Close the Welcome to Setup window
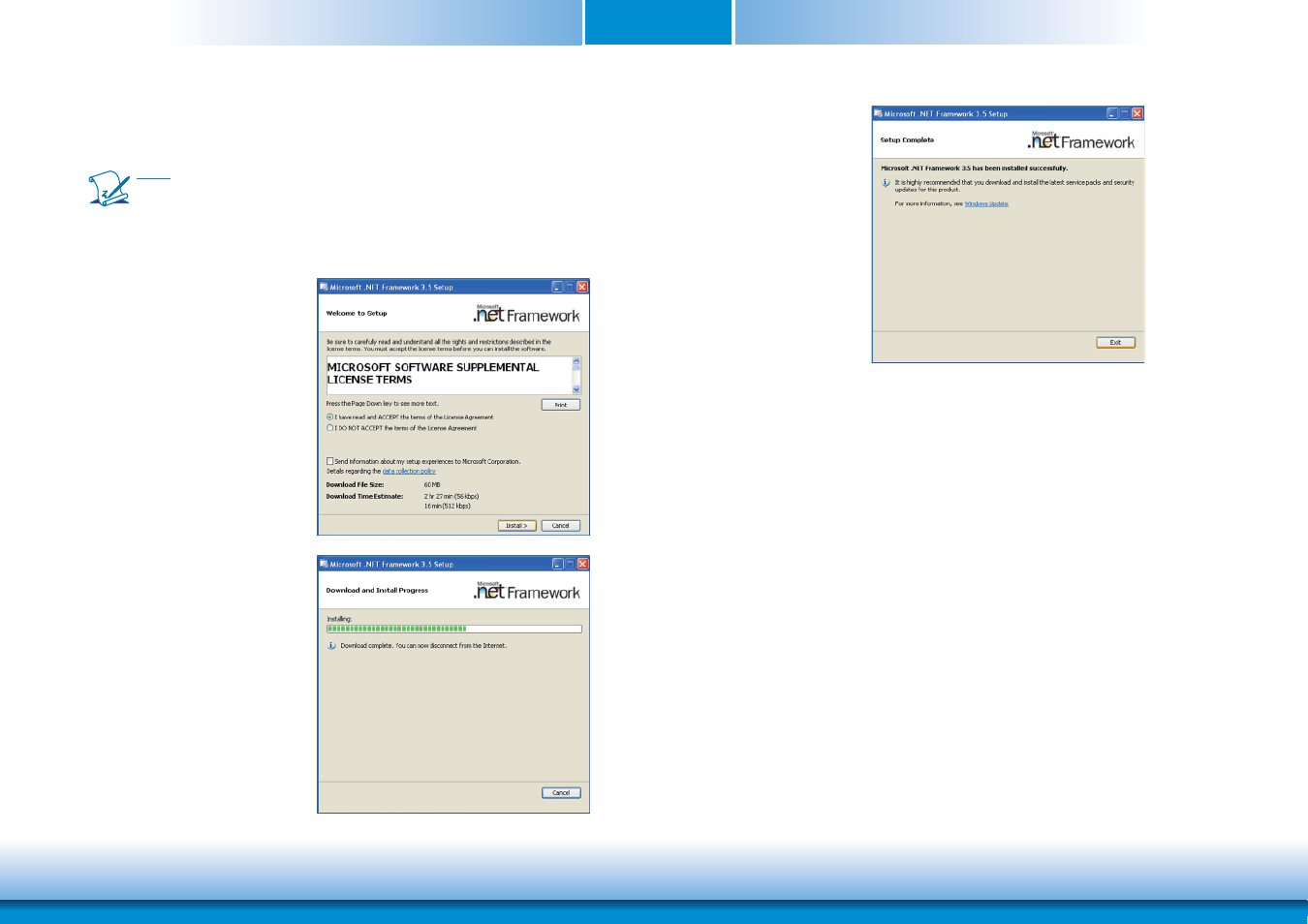Image resolution: width=1308 pixels, height=924 pixels. point(582,287)
